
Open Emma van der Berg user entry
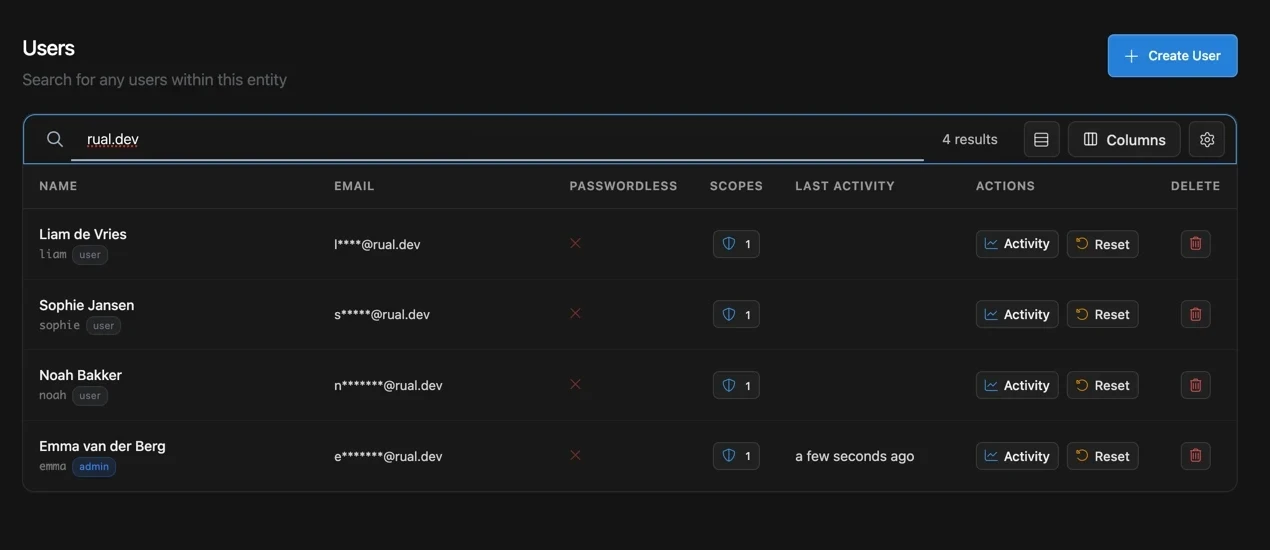coord(102,446)
